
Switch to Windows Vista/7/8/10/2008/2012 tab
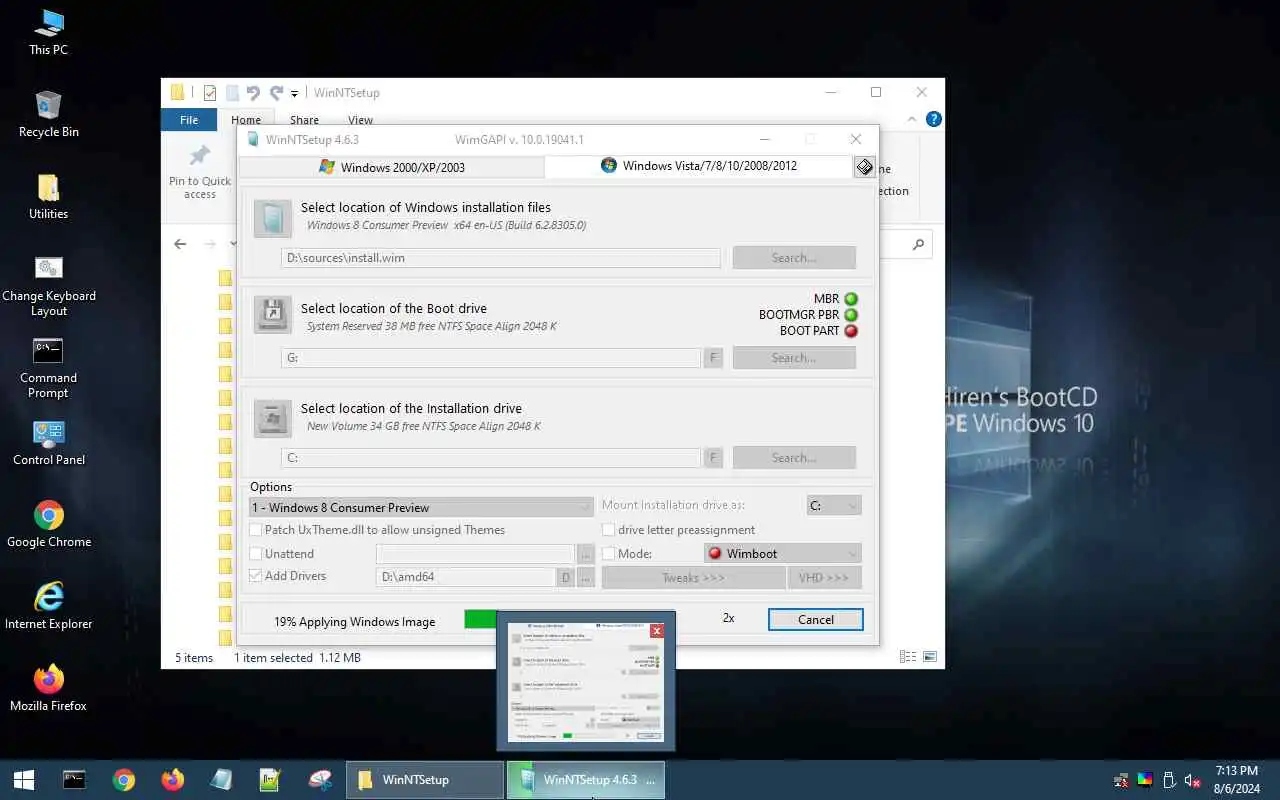(x=698, y=165)
